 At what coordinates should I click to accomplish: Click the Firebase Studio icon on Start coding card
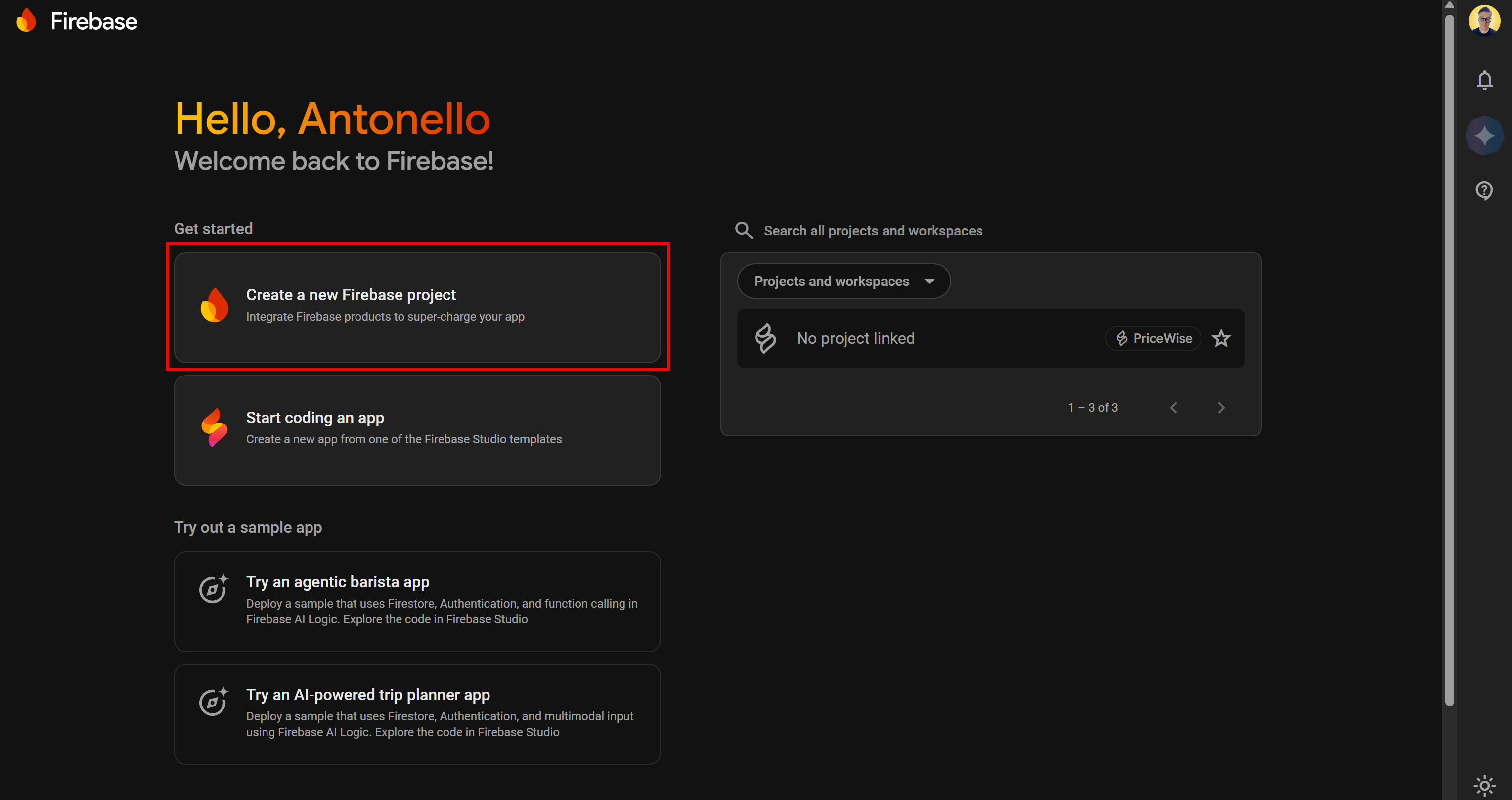tap(215, 427)
